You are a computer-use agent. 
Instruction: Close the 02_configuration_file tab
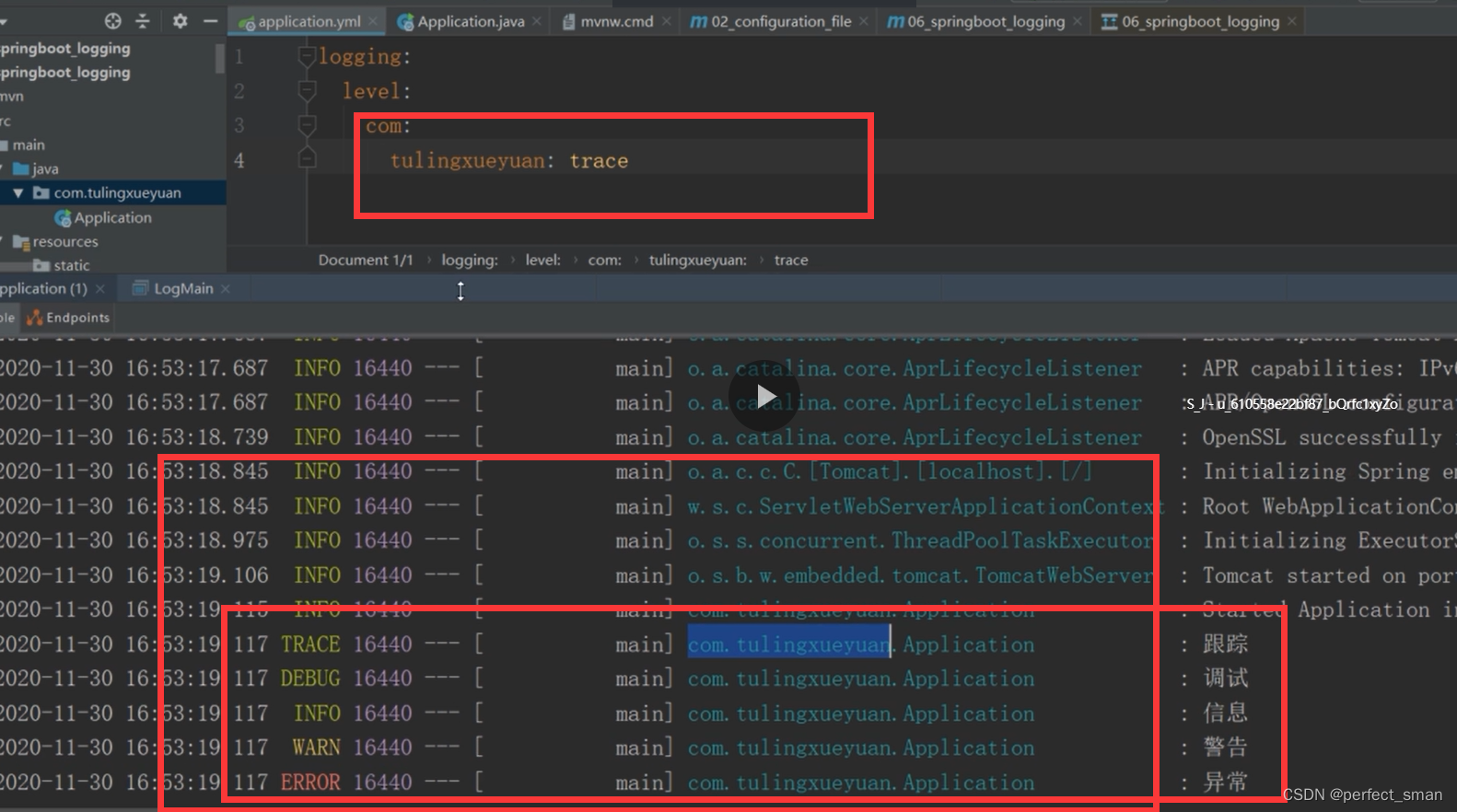[864, 21]
